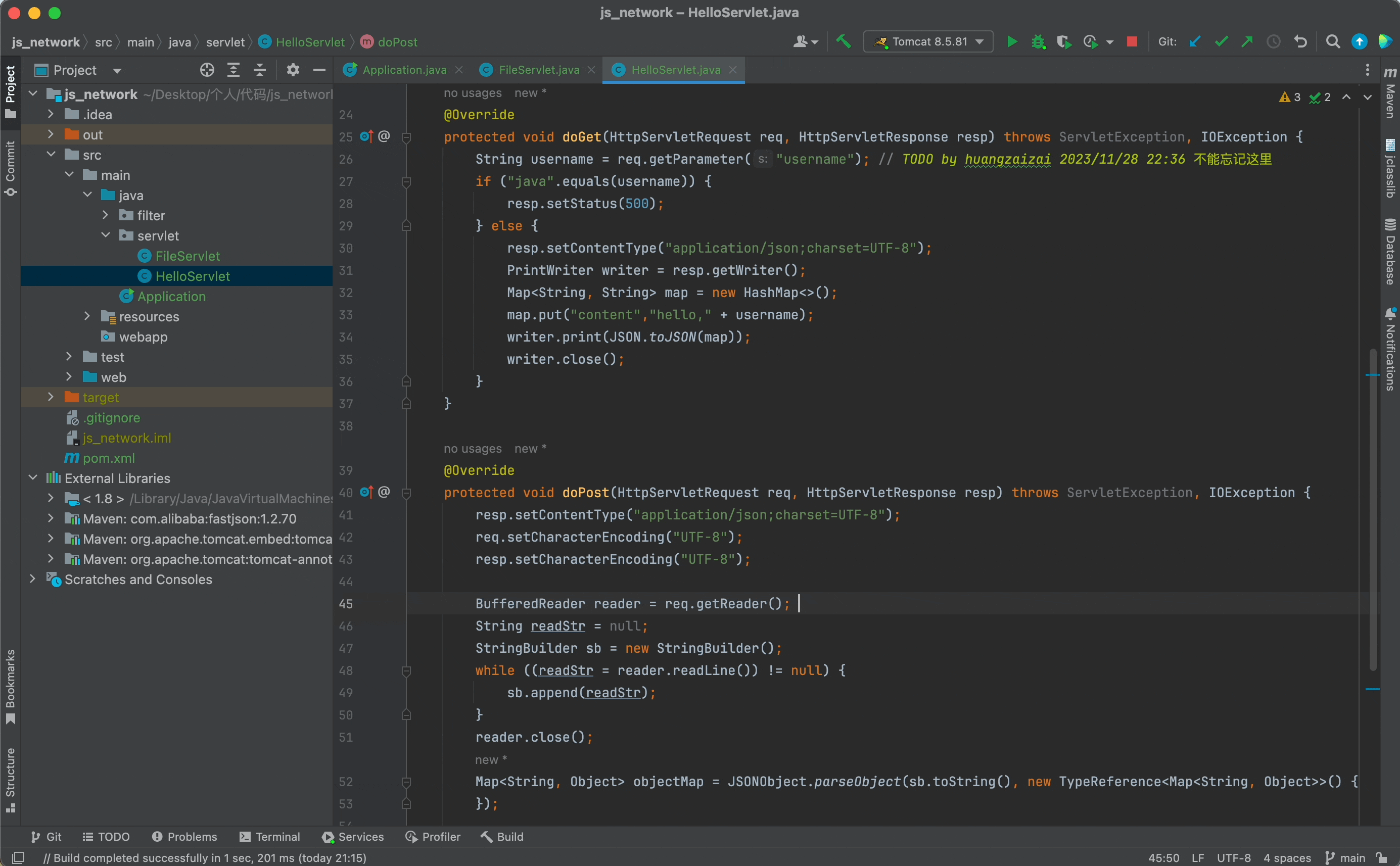Stop the running process with the red square
1400x866 pixels.
click(x=1131, y=42)
